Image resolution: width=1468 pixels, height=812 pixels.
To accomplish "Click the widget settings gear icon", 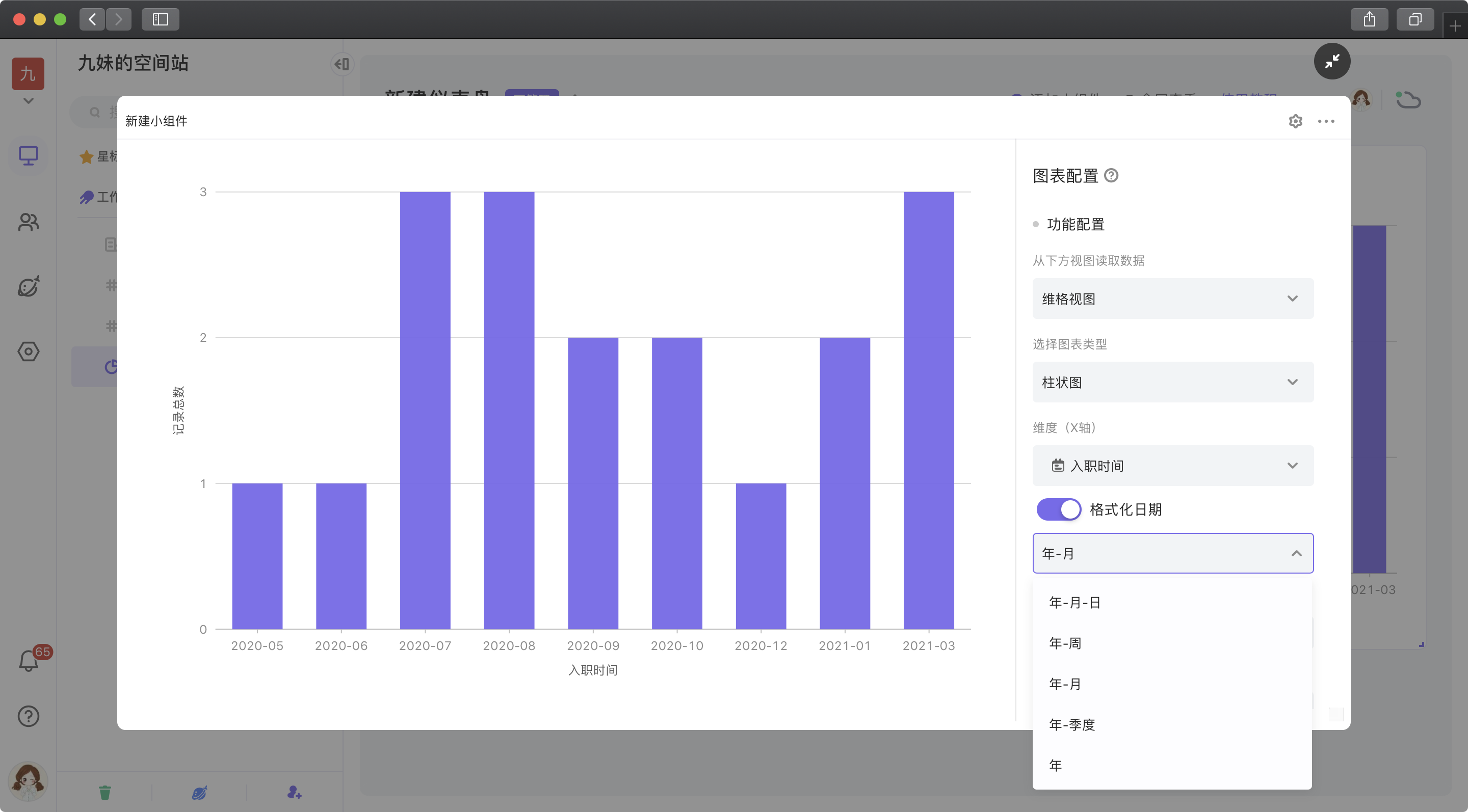I will [x=1295, y=121].
